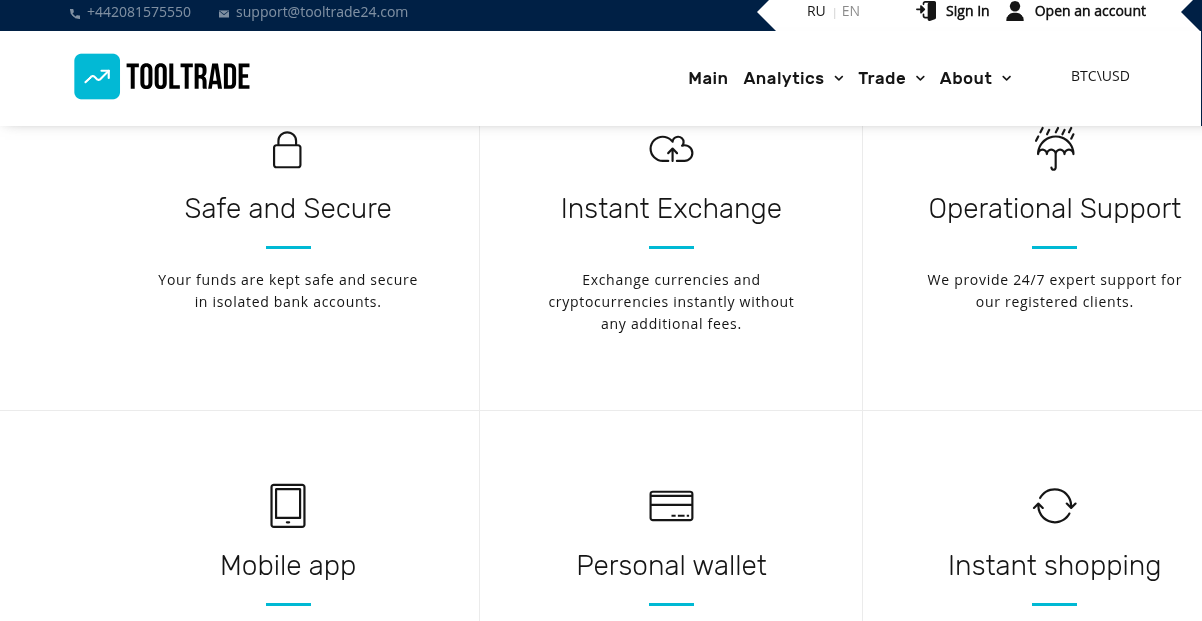Viewport: 1202px width, 621px height.
Task: Click the phone number +442081575550
Action: pyautogui.click(x=138, y=13)
